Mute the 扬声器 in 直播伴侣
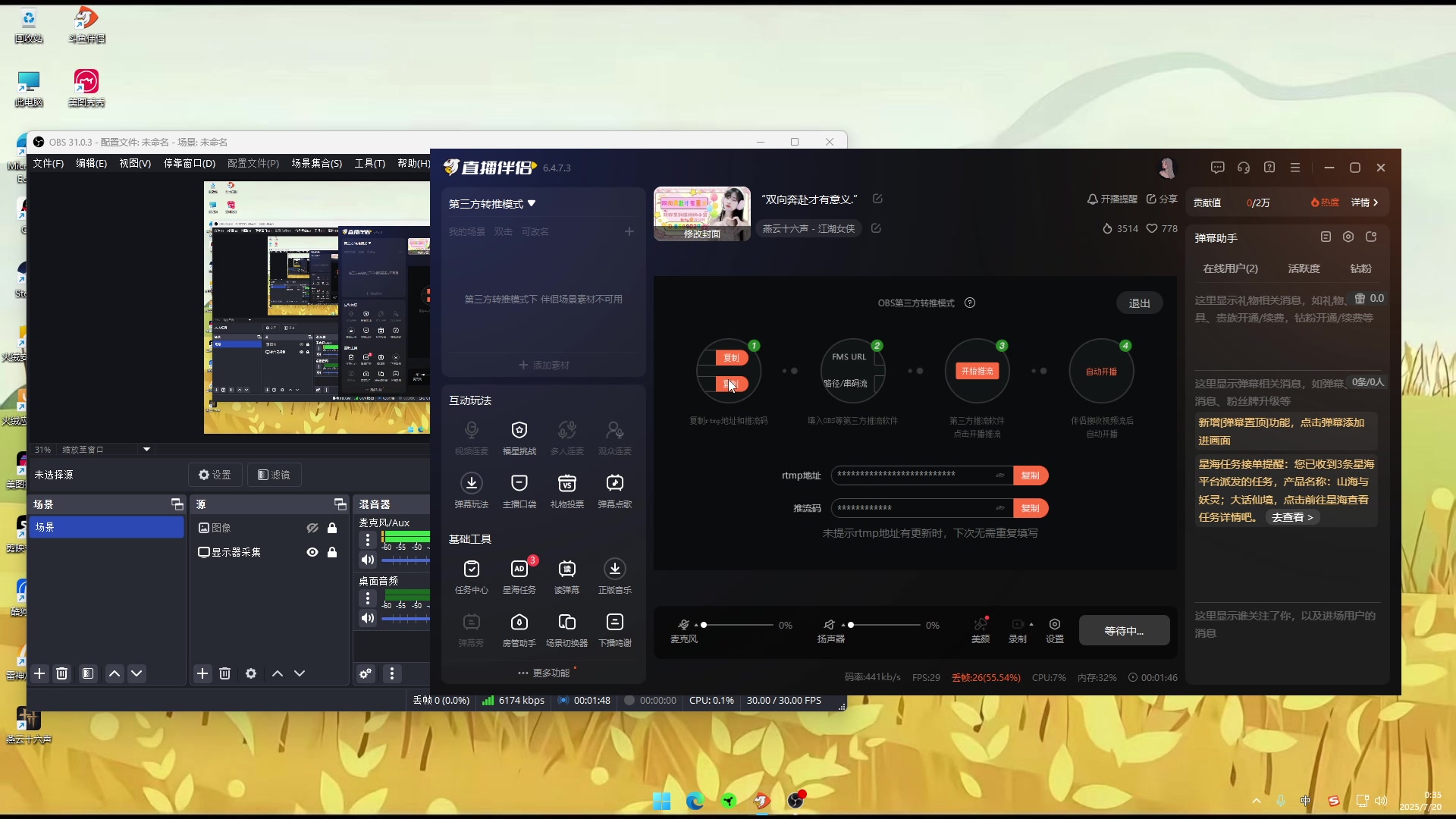Screen dimensions: 1456x819 [x=829, y=625]
